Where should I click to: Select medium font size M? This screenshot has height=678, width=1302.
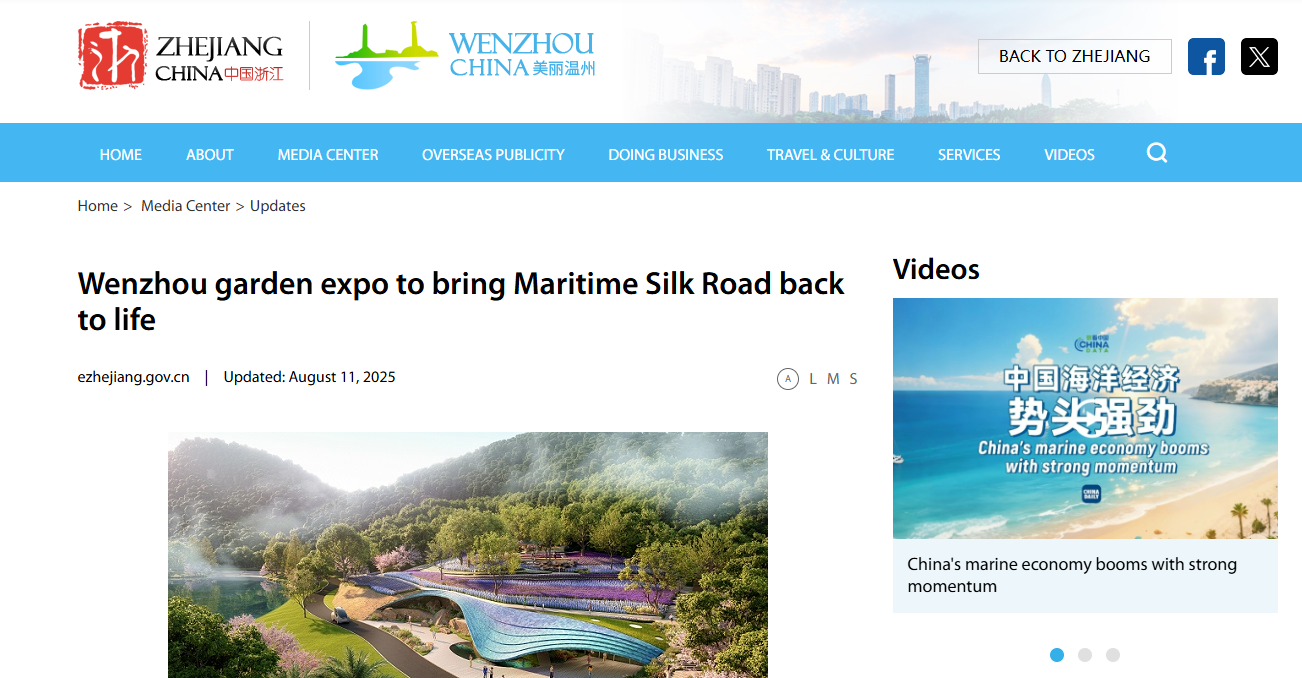(x=833, y=379)
